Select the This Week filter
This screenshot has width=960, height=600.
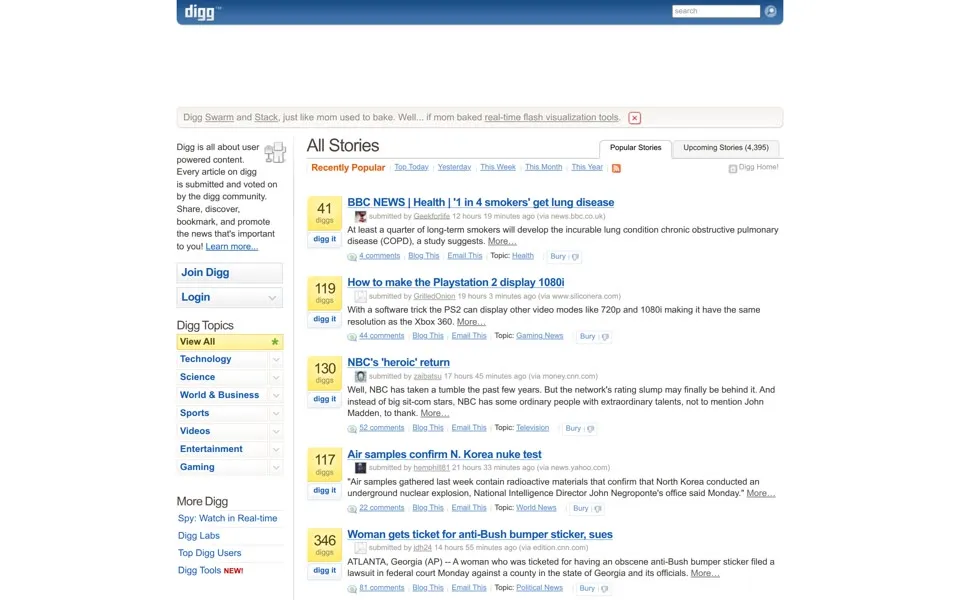[498, 167]
